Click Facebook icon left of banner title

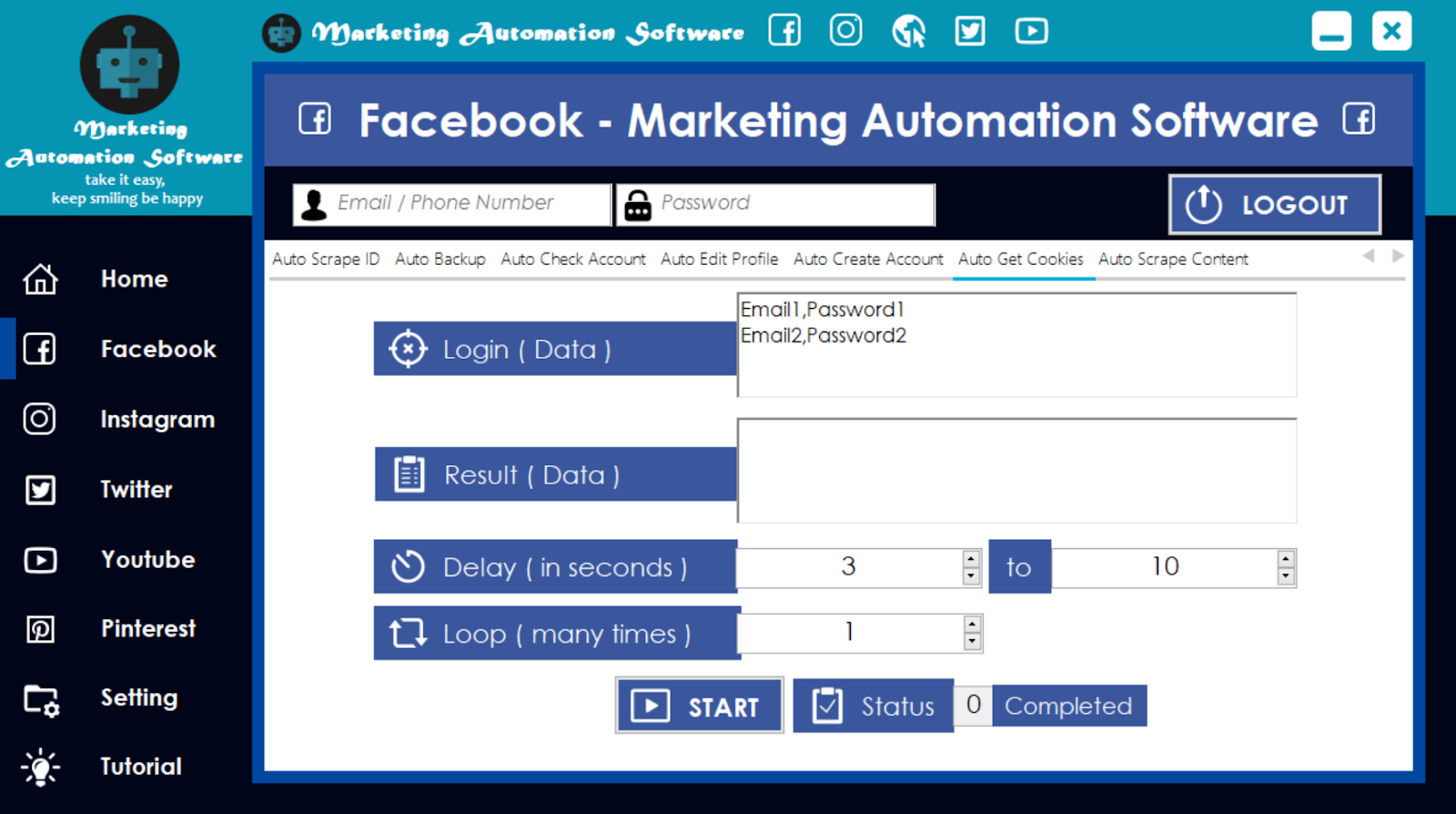point(315,118)
